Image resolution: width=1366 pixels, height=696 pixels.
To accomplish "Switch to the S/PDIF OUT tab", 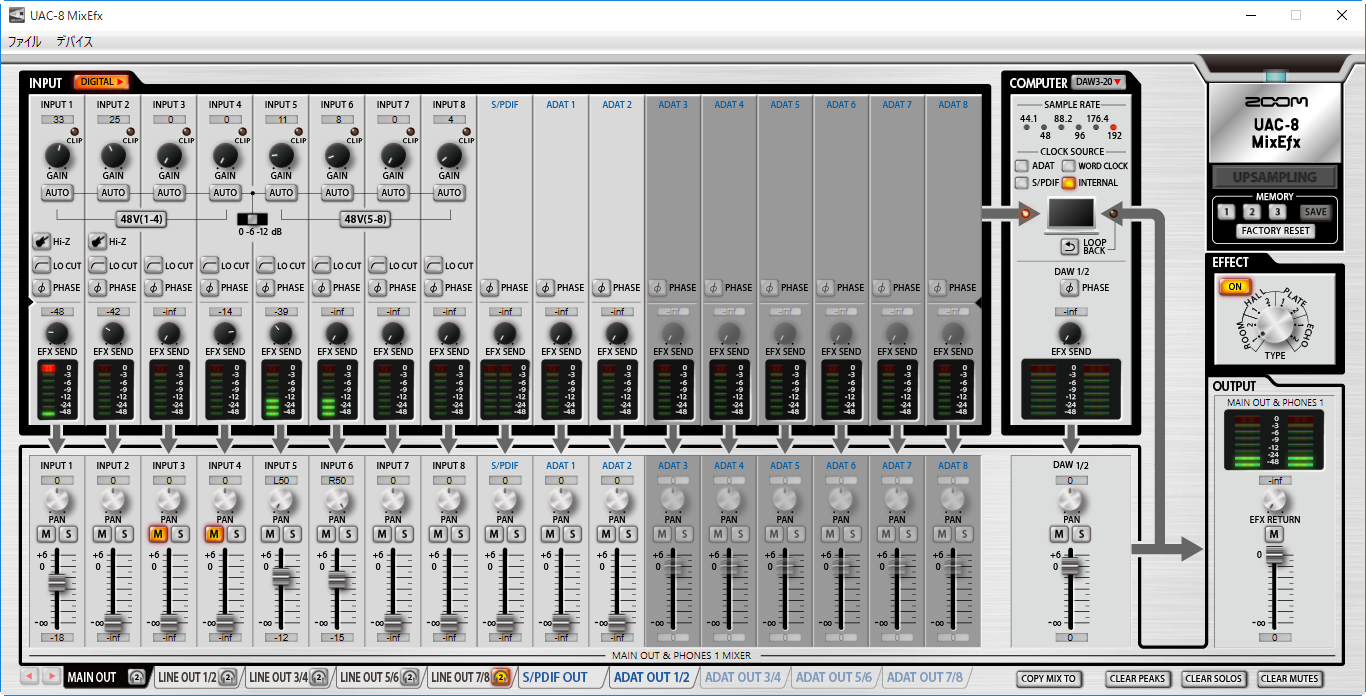I will 555,678.
